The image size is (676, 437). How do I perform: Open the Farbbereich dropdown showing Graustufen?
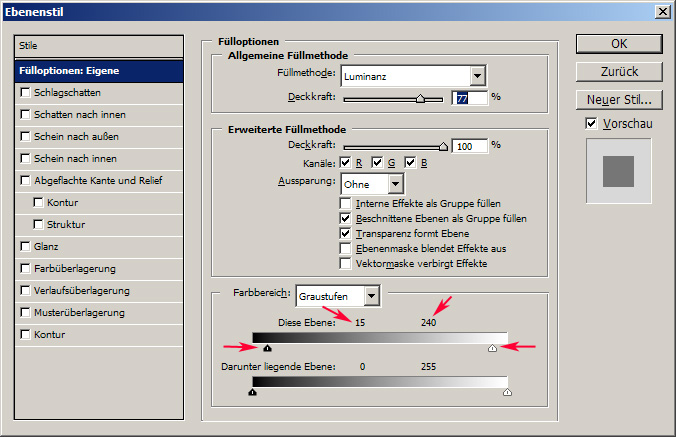click(338, 296)
